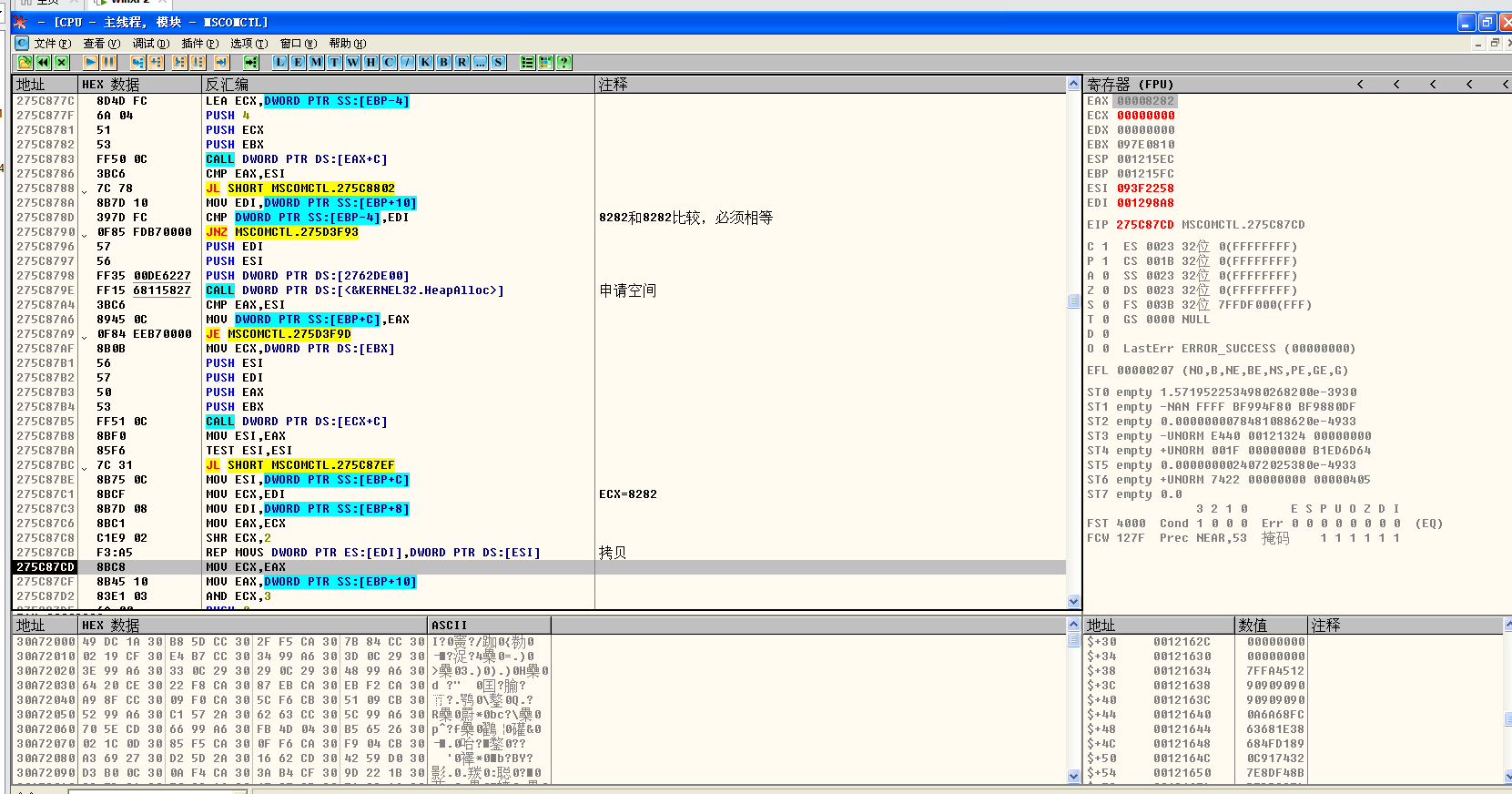The height and width of the screenshot is (794, 1512).
Task: Open Executable modules via E icon
Action: click(298, 62)
